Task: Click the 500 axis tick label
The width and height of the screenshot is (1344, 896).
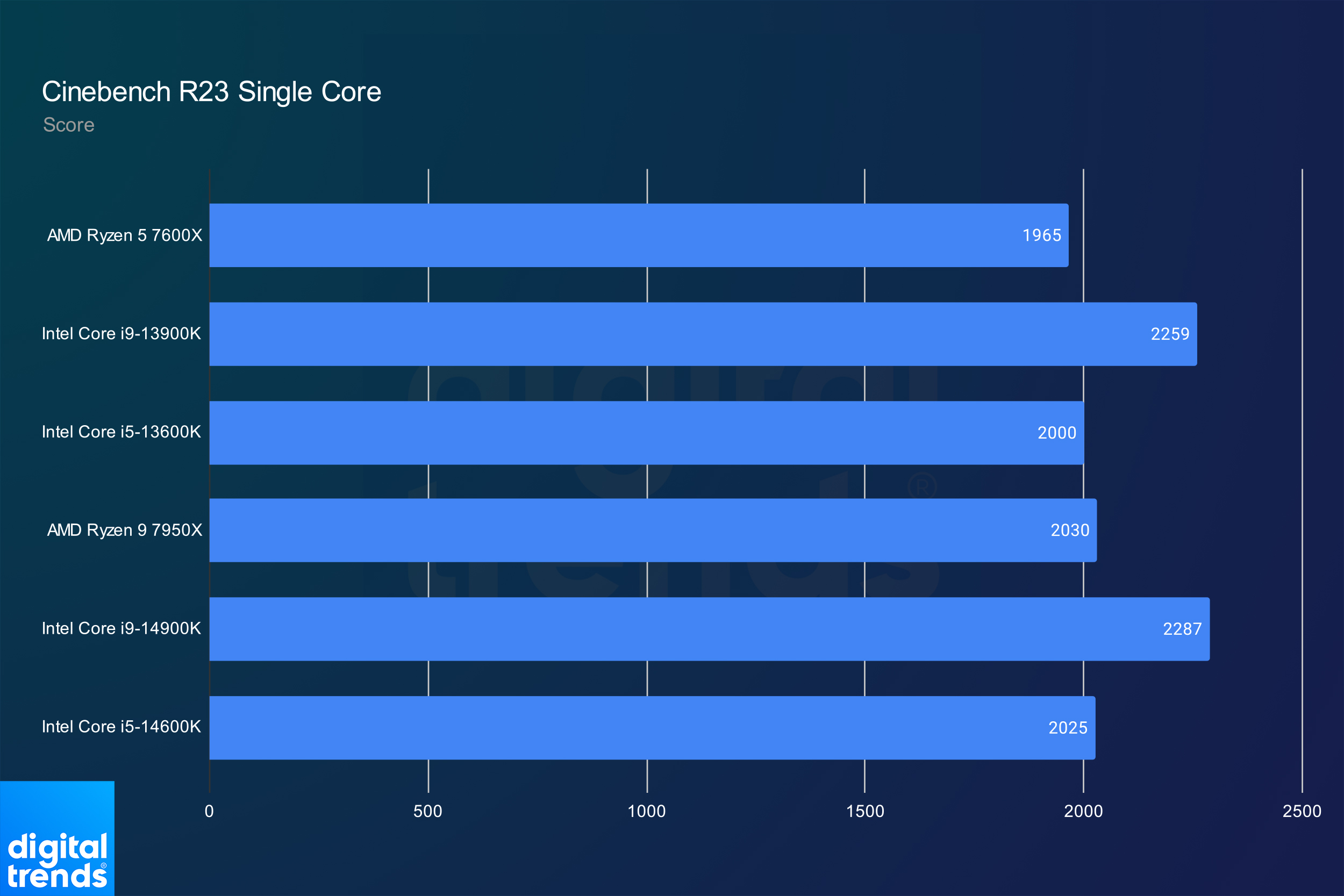Action: pyautogui.click(x=427, y=812)
